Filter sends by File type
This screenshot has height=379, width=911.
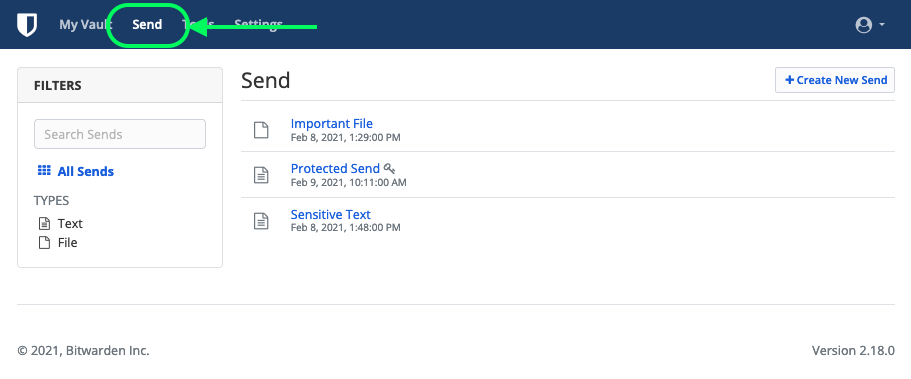pos(67,242)
